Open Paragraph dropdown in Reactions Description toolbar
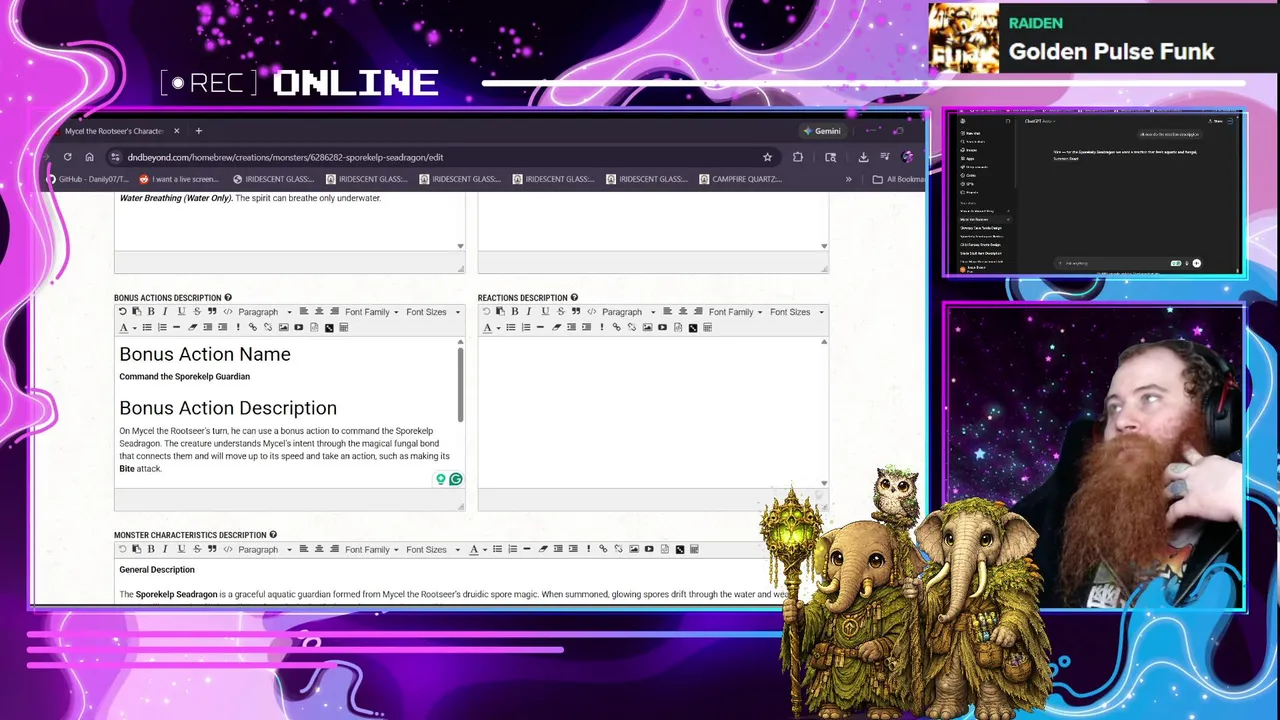Viewport: 1280px width, 720px height. coord(629,312)
